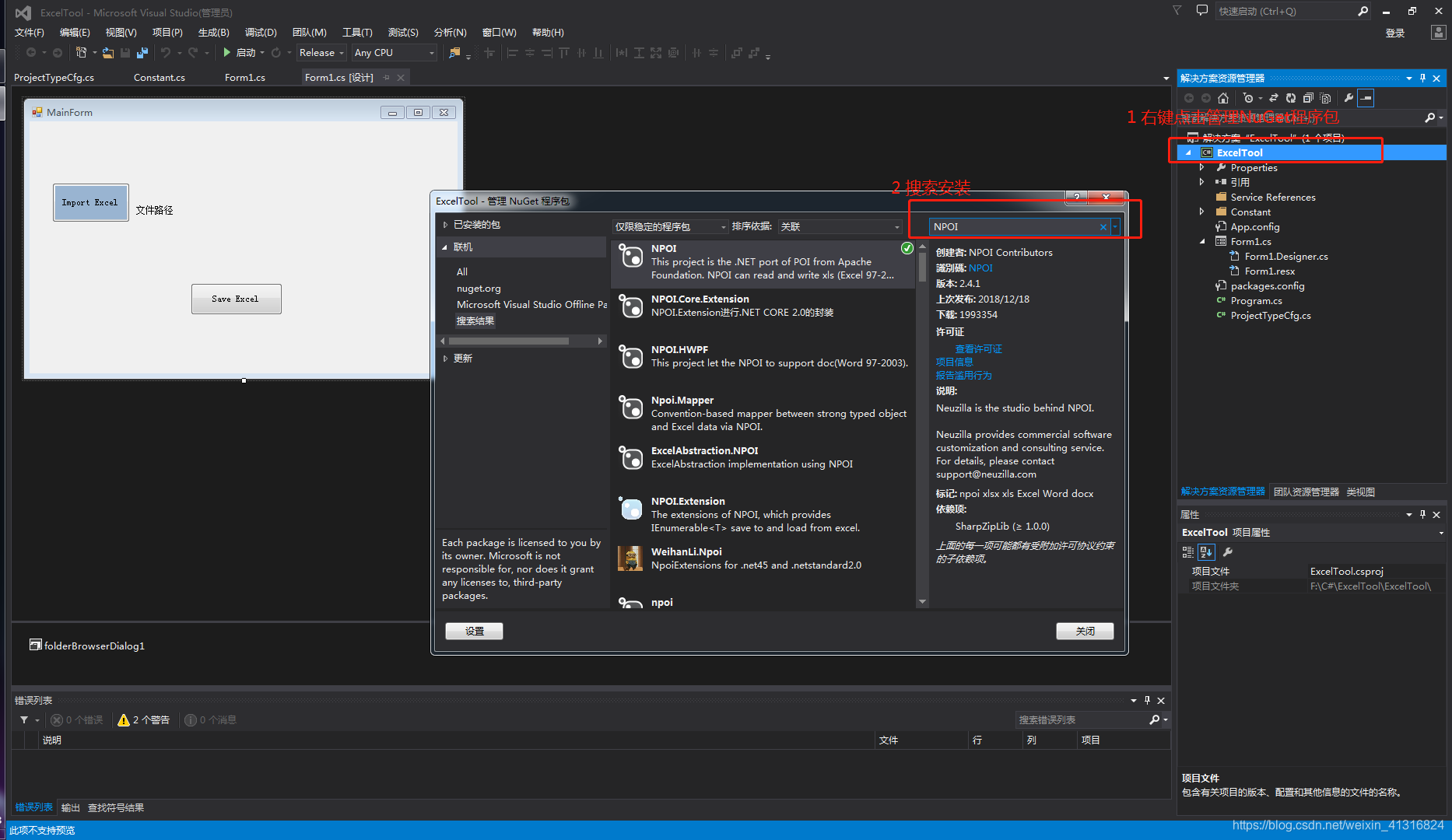Screen dimensions: 1452x840
Task: Expand the Constant folder node
Action: (1202, 212)
